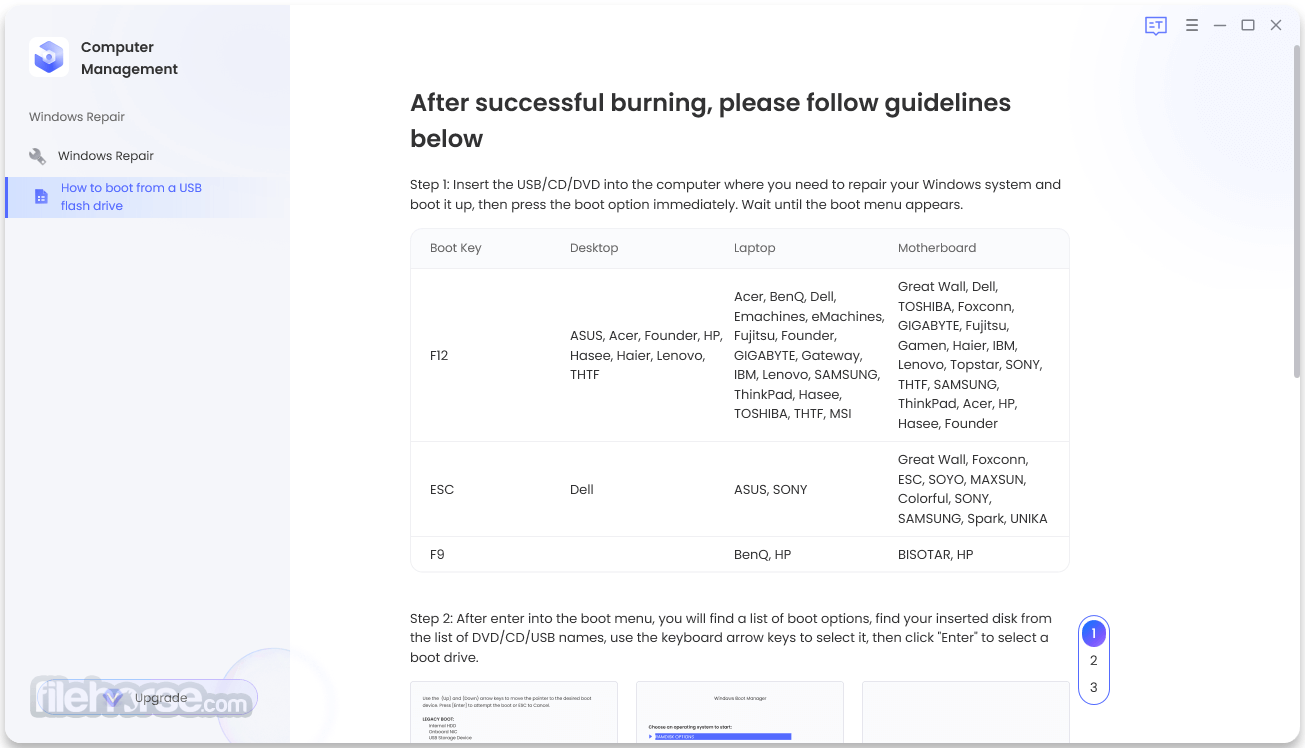Click the wrench icon beside Windows Repair
The height and width of the screenshot is (748, 1305).
pos(38,156)
